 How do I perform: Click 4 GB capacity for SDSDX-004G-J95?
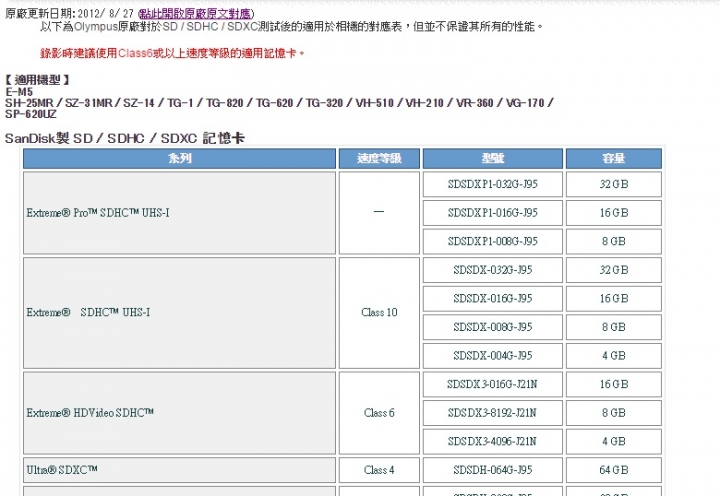coord(614,355)
